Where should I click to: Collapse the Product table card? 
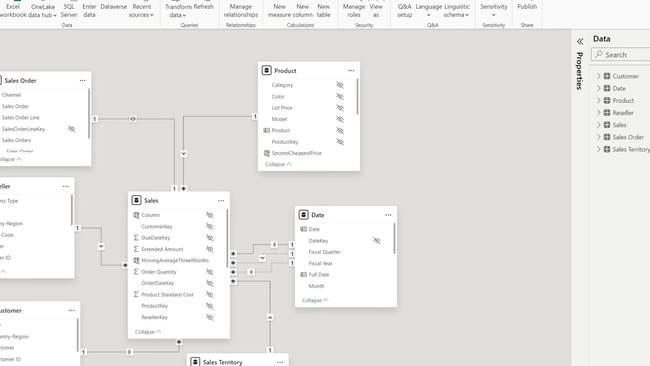point(278,164)
